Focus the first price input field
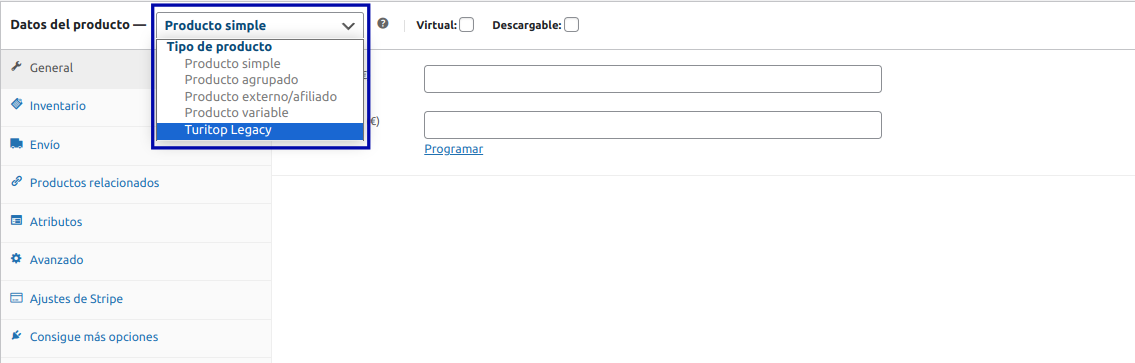The height and width of the screenshot is (363, 1135). [653, 79]
